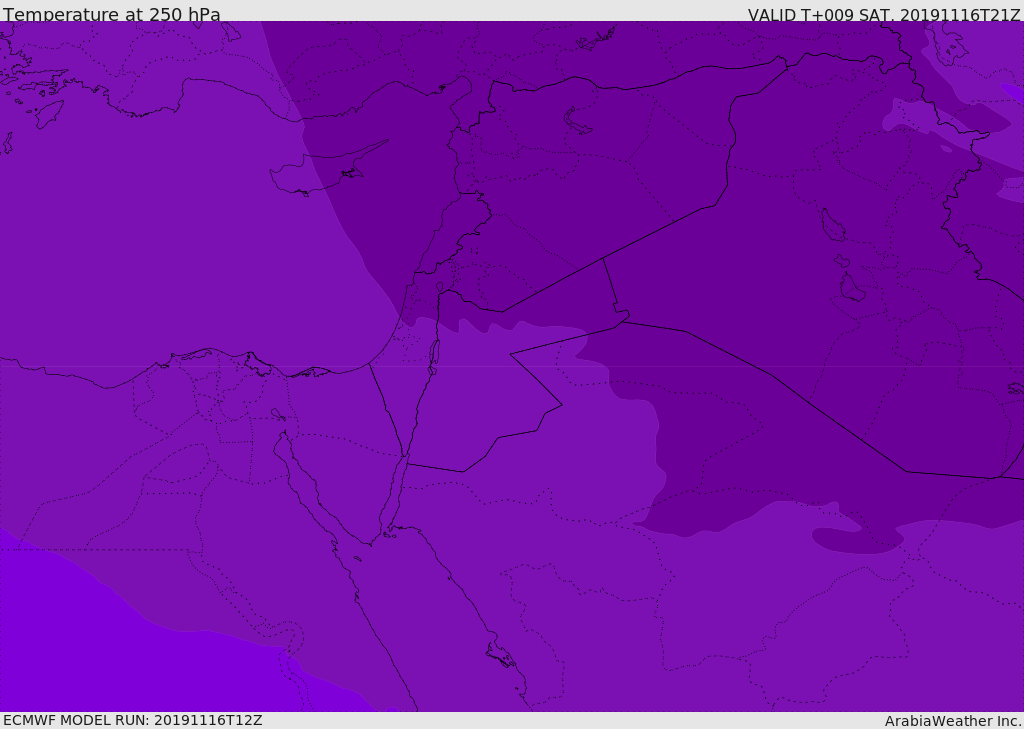Screen dimensions: 1024x729
Task: Click the ECMWF MODEL RUN footer text
Action: click(133, 720)
